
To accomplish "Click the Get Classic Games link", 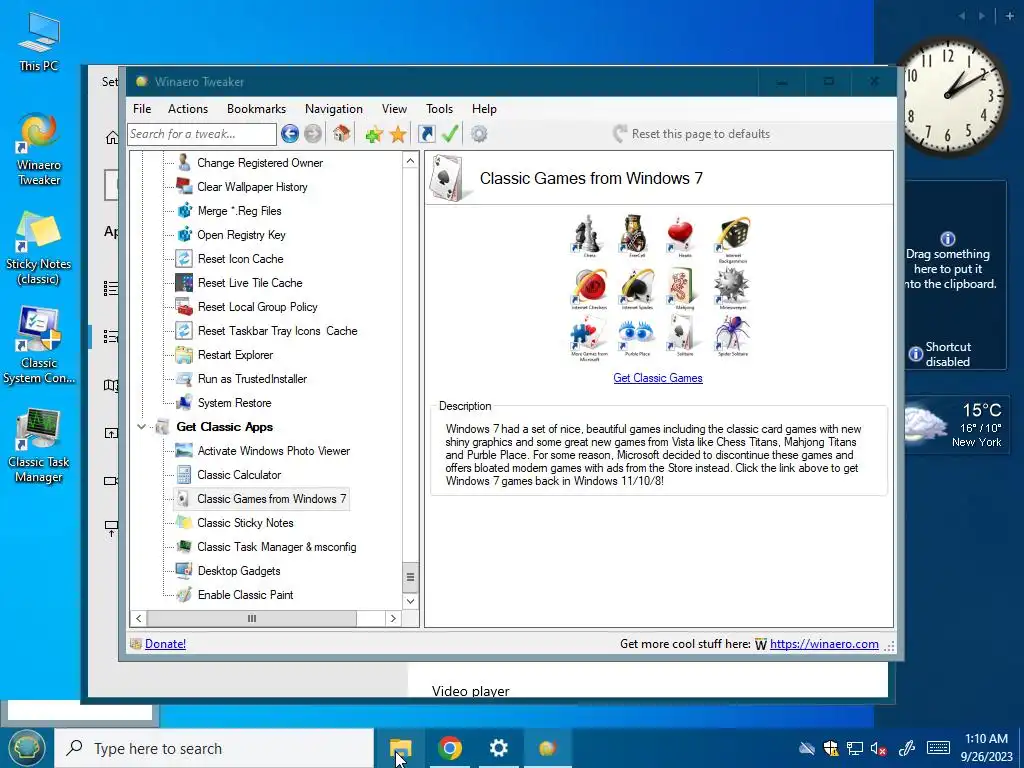I will click(x=658, y=378).
